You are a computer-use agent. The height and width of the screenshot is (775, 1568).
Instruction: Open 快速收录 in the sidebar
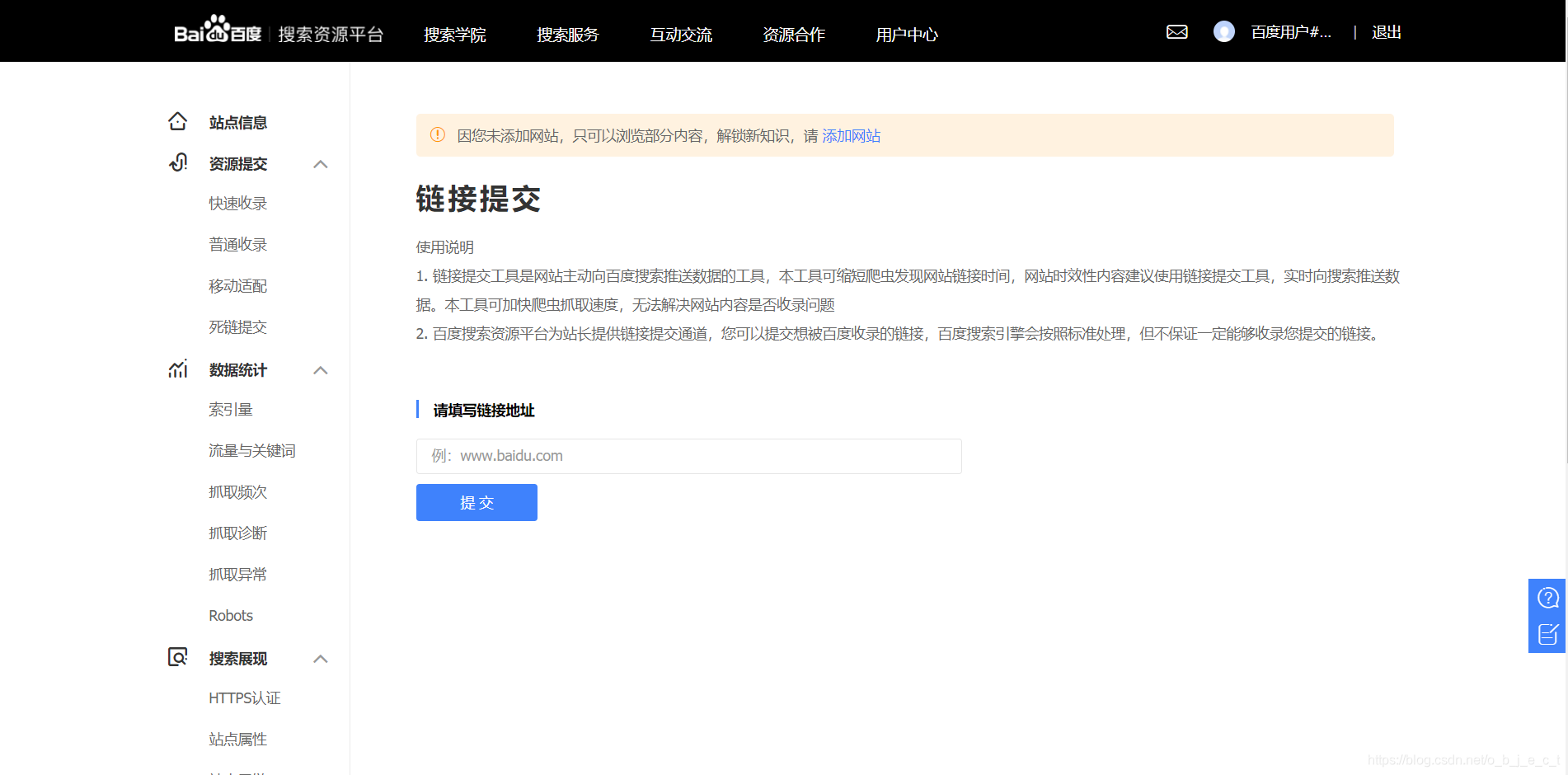pyautogui.click(x=238, y=204)
